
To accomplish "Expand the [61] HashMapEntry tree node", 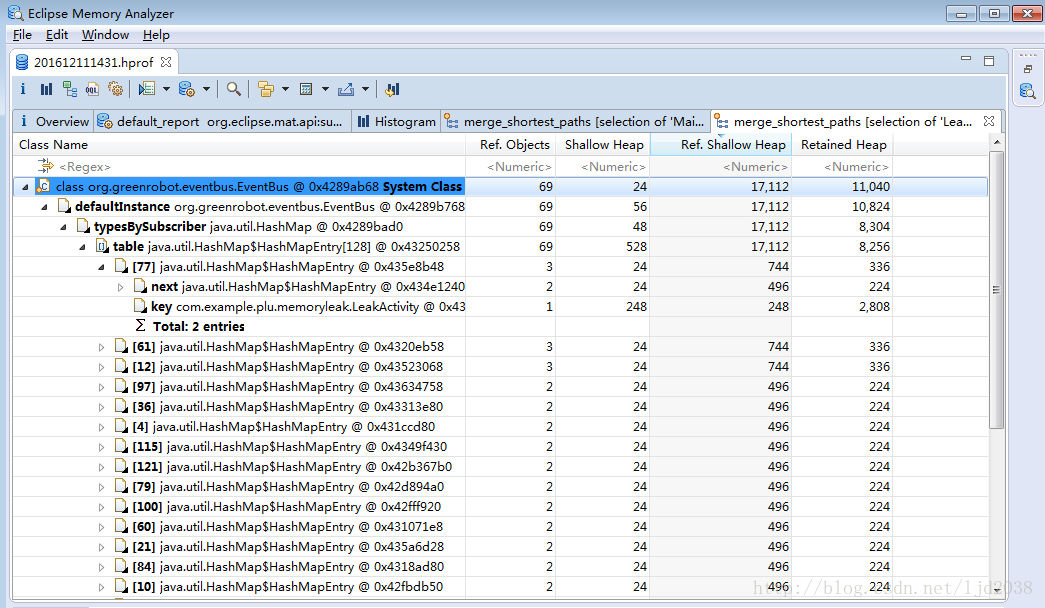I will (x=101, y=347).
